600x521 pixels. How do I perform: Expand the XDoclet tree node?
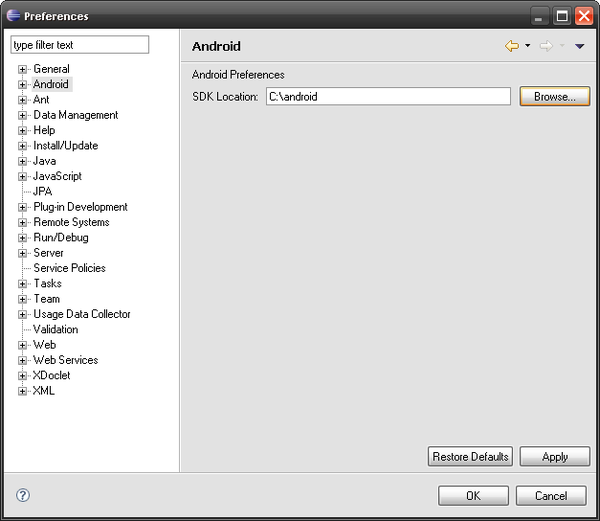(x=22, y=375)
